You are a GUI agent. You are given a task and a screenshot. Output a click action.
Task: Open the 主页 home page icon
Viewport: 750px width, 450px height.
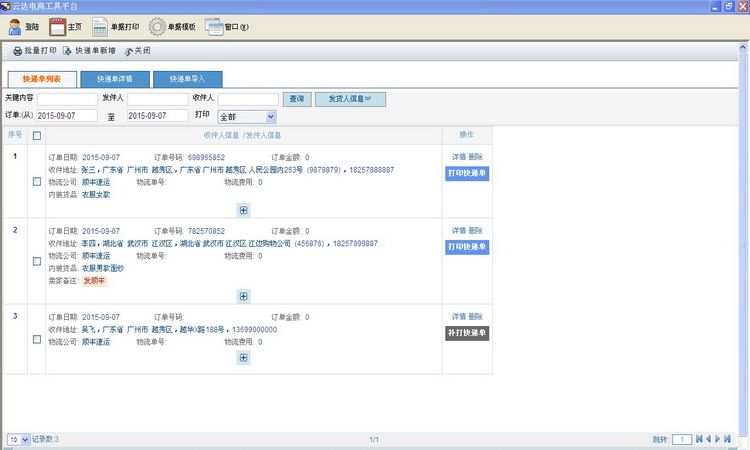57,27
